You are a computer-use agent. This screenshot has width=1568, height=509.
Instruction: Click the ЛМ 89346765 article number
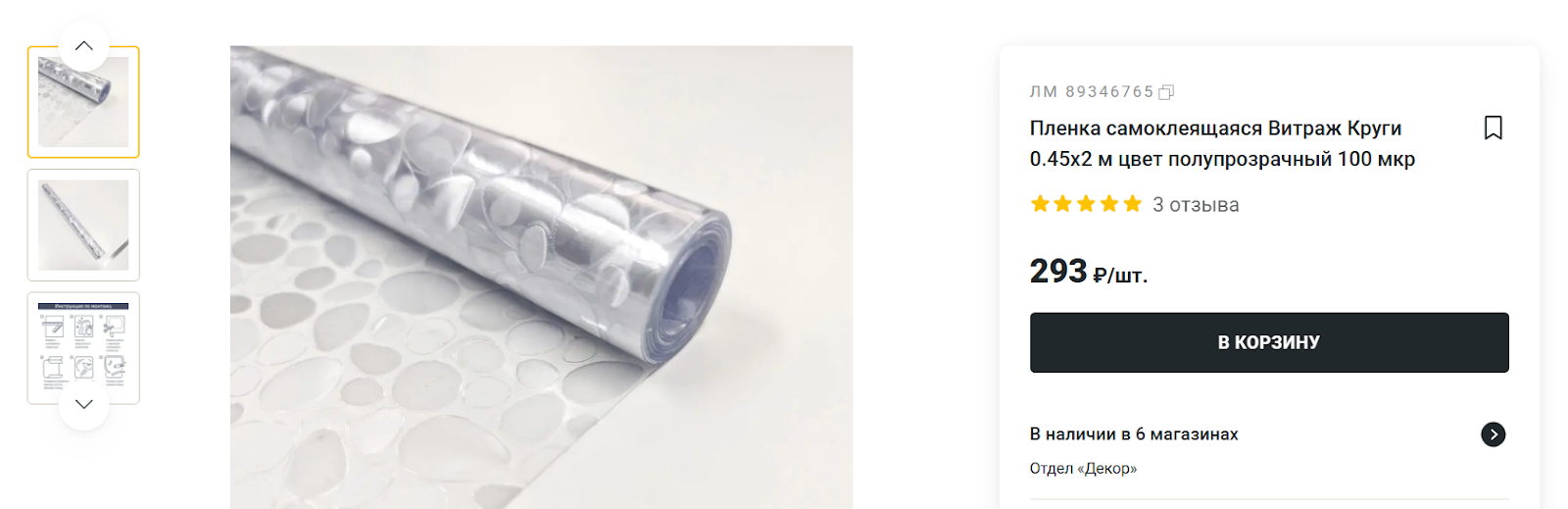pyautogui.click(x=1092, y=92)
